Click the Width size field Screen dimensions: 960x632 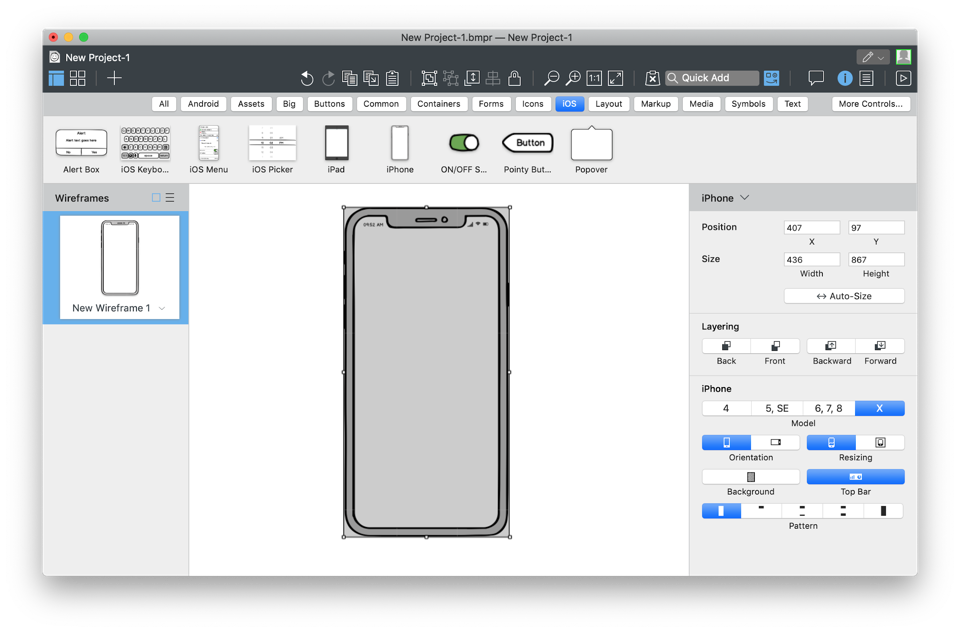tap(811, 259)
